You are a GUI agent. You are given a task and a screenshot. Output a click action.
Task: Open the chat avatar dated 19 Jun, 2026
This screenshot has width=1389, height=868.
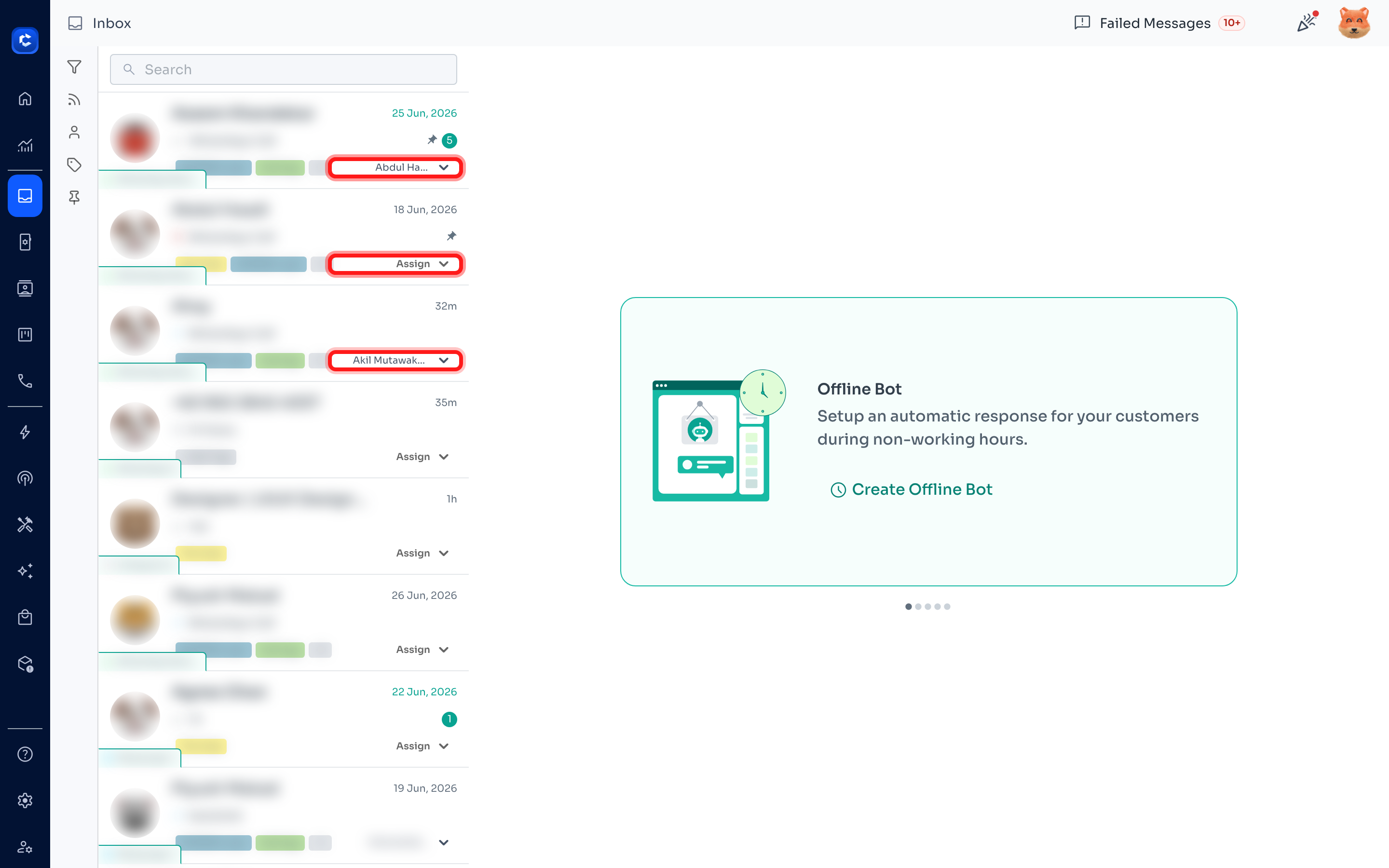click(x=135, y=814)
